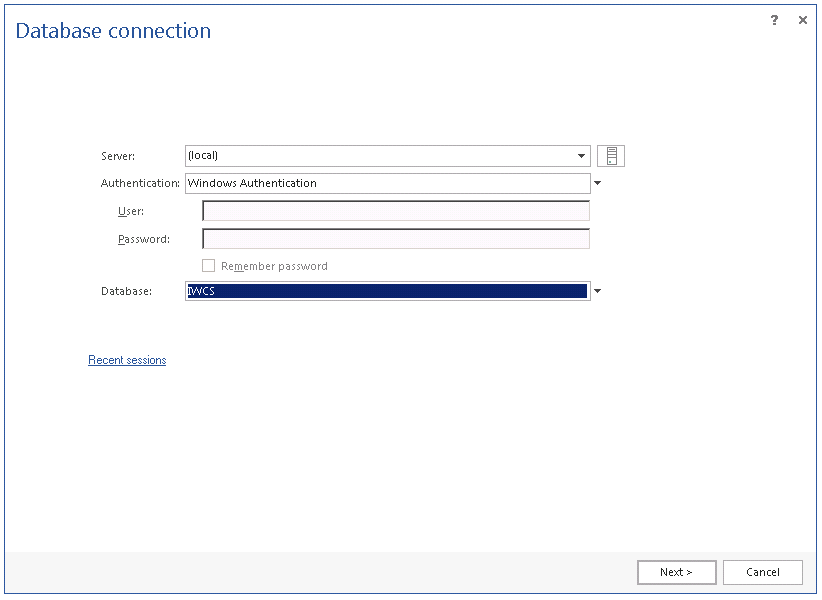The height and width of the screenshot is (600, 822).
Task: Open help with the question mark icon
Action: (774, 20)
